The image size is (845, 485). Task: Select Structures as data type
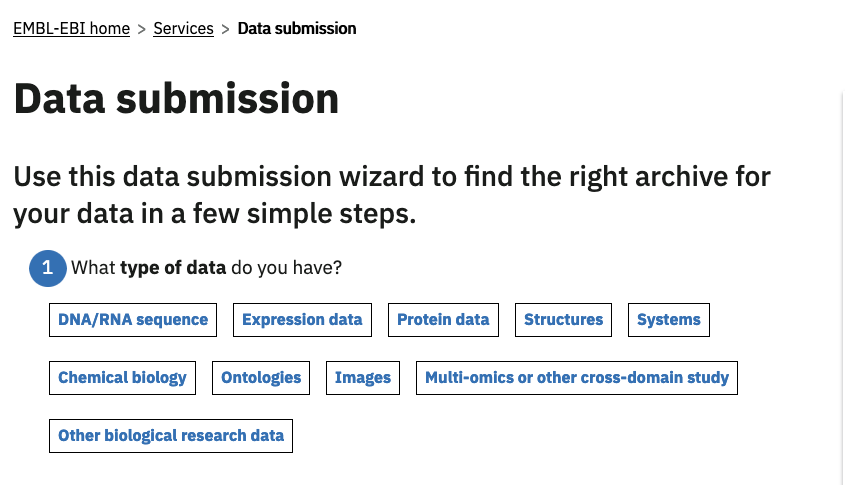(x=563, y=320)
